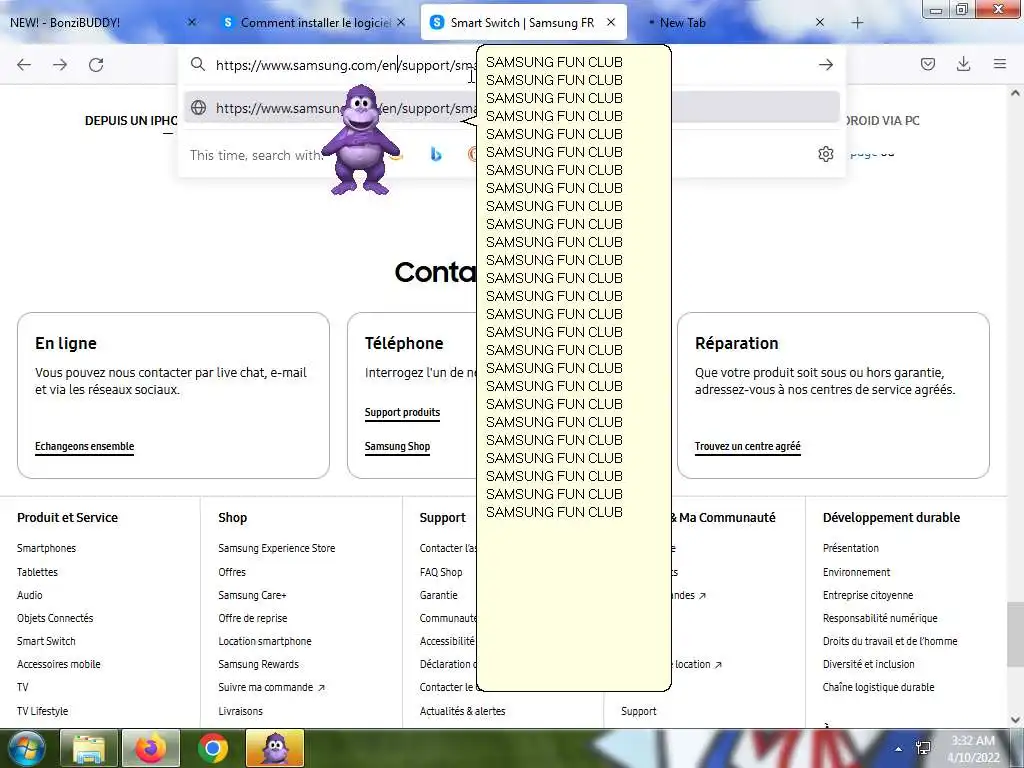Click the Go arrow in address bar
The width and height of the screenshot is (1024, 768).
pyautogui.click(x=825, y=65)
